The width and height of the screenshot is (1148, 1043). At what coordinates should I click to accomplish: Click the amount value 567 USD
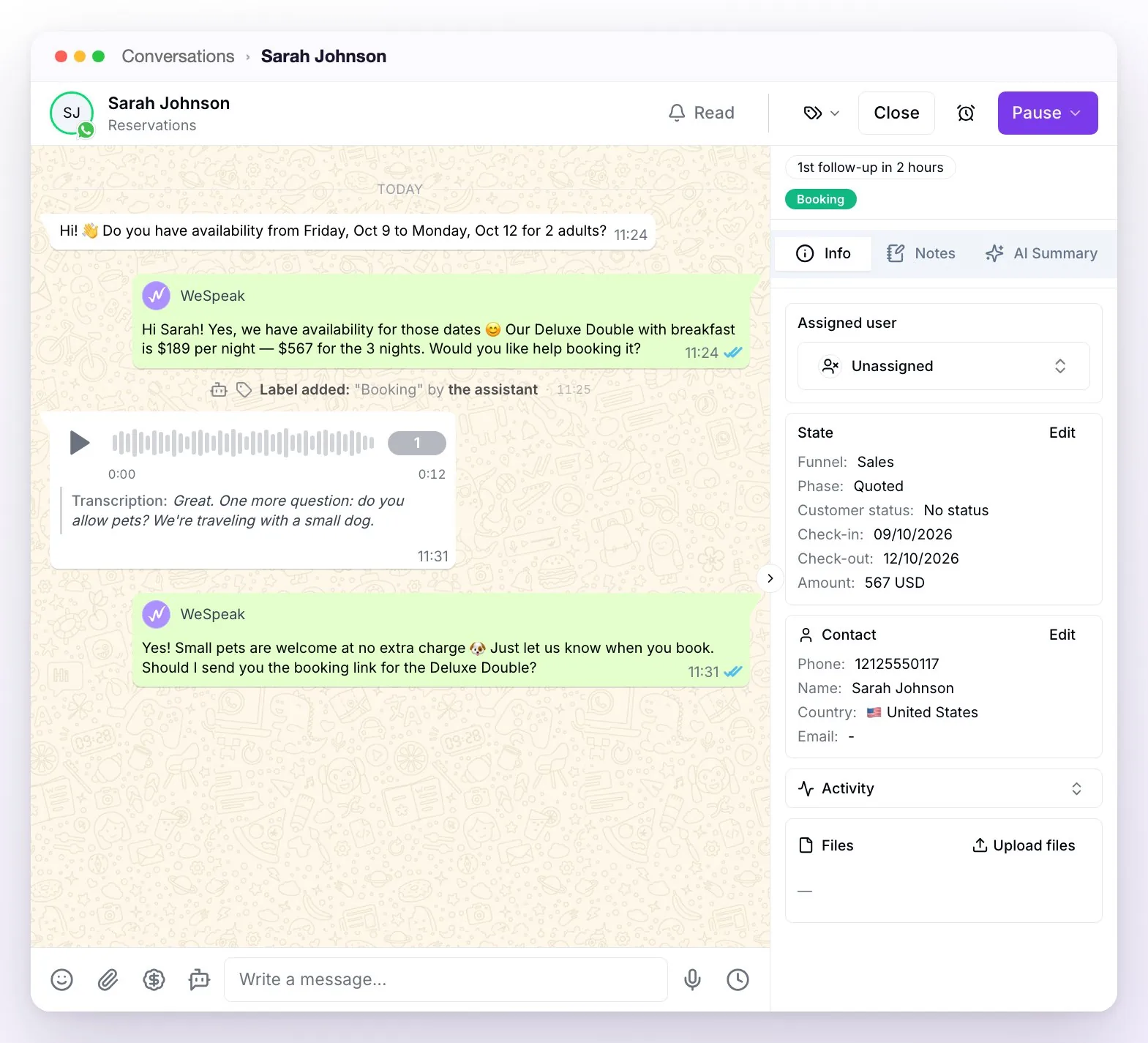coord(894,583)
